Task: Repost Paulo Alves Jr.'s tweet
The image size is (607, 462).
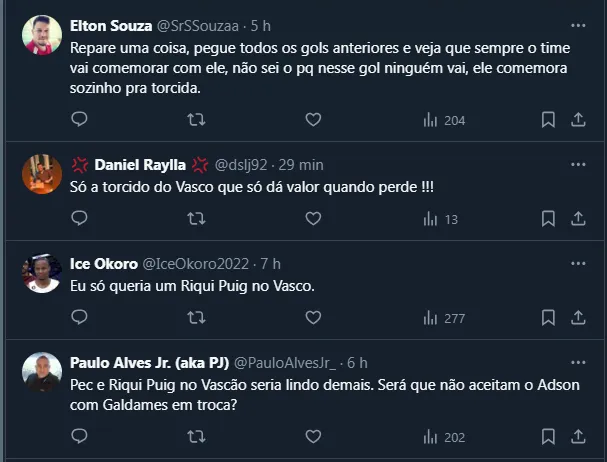Action: point(197,436)
